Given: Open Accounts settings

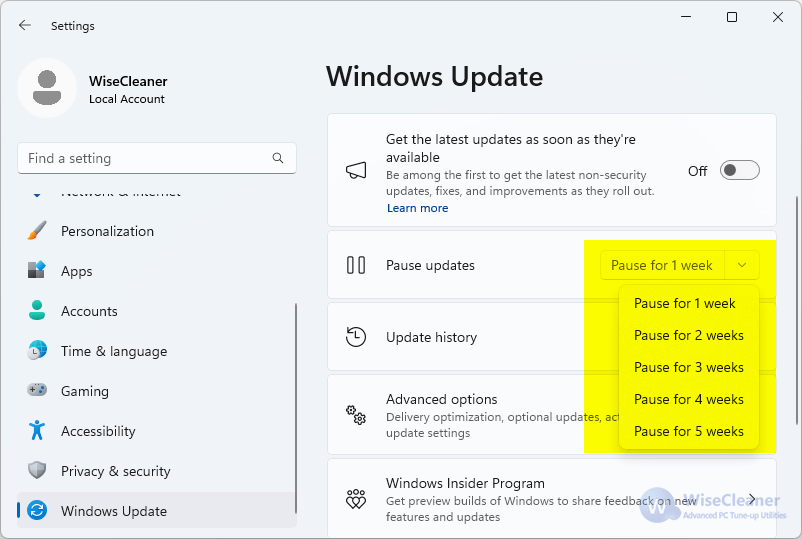Looking at the screenshot, I should click(157, 310).
